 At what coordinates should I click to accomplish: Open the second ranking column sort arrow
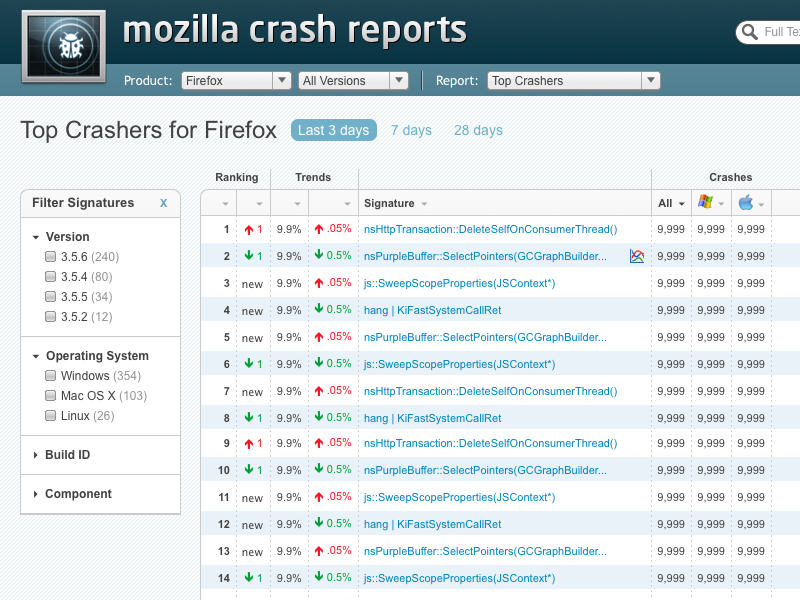tap(259, 204)
